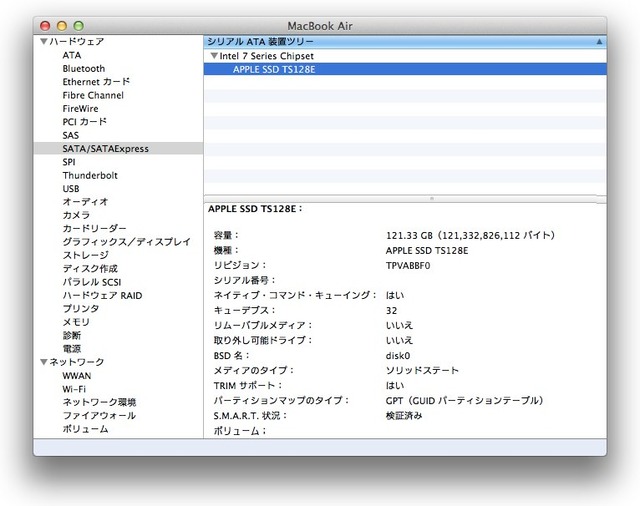Click media type value ソリッドステート
Viewport: 640px width, 506px height.
[x=422, y=371]
